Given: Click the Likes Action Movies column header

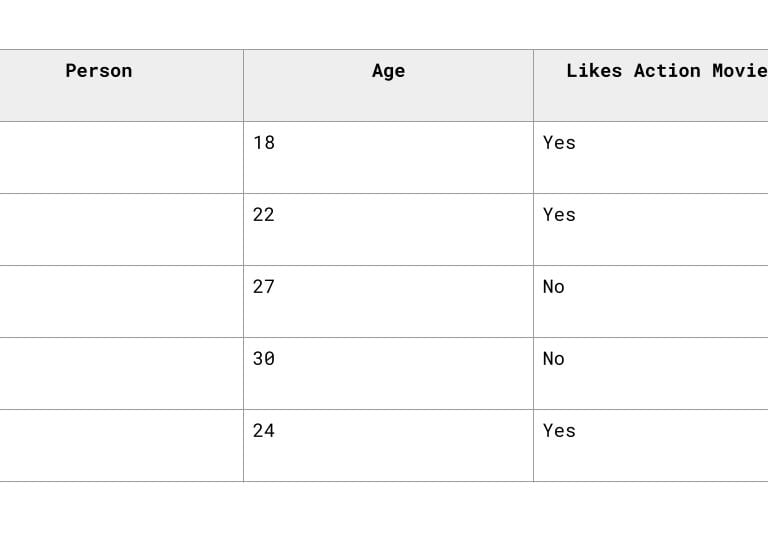Looking at the screenshot, I should pyautogui.click(x=665, y=71).
